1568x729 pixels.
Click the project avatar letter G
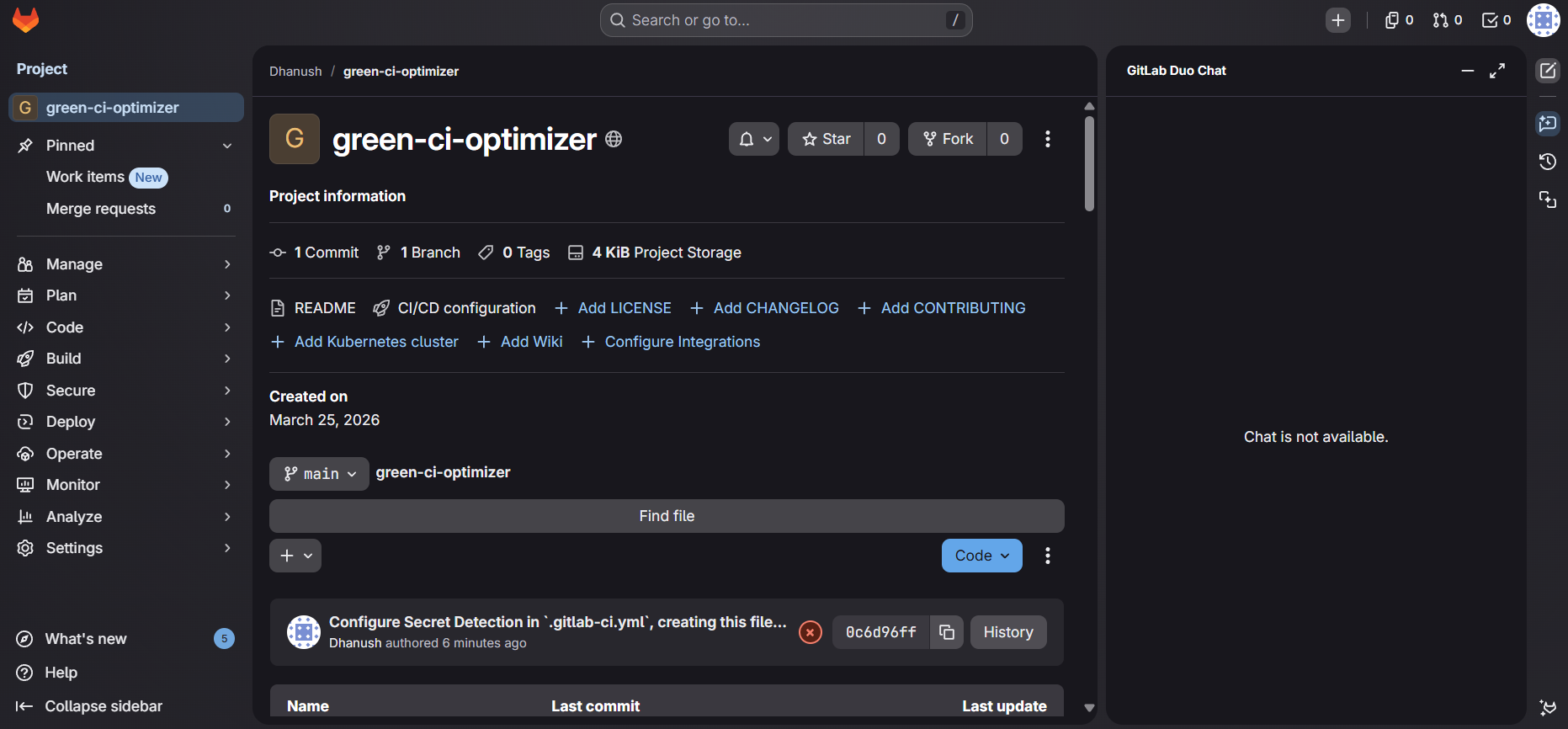pyautogui.click(x=295, y=139)
